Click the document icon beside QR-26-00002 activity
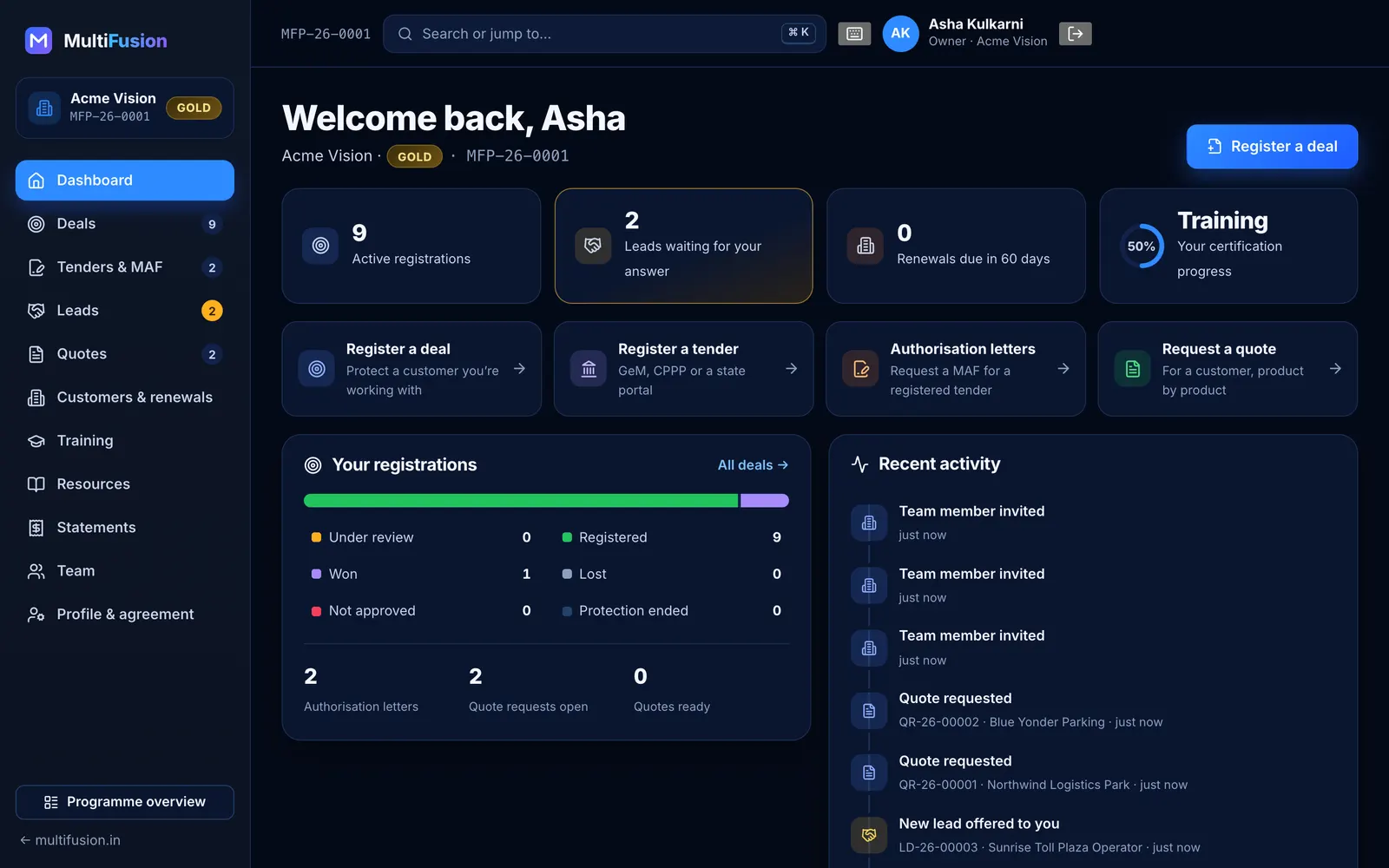1389x868 pixels. pyautogui.click(x=869, y=711)
